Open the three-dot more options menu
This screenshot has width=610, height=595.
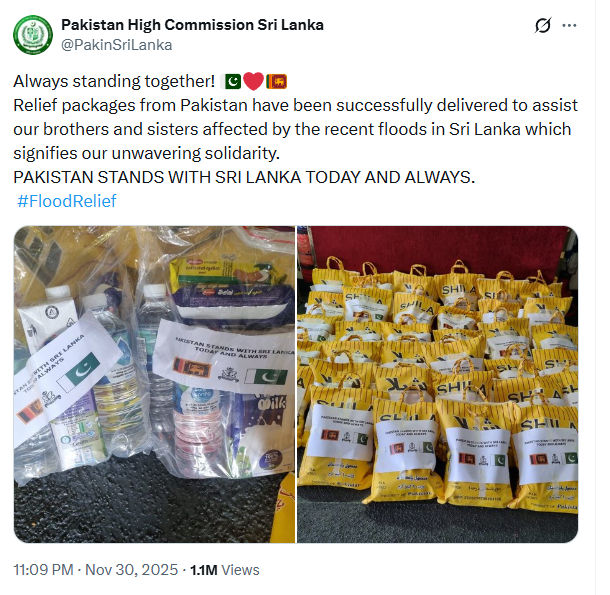[569, 26]
